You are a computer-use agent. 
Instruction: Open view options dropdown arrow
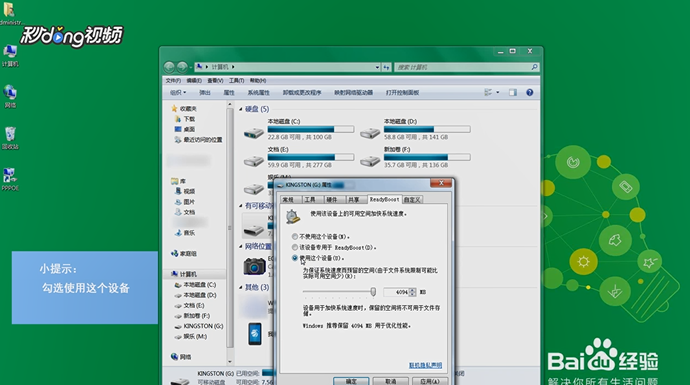tap(498, 92)
